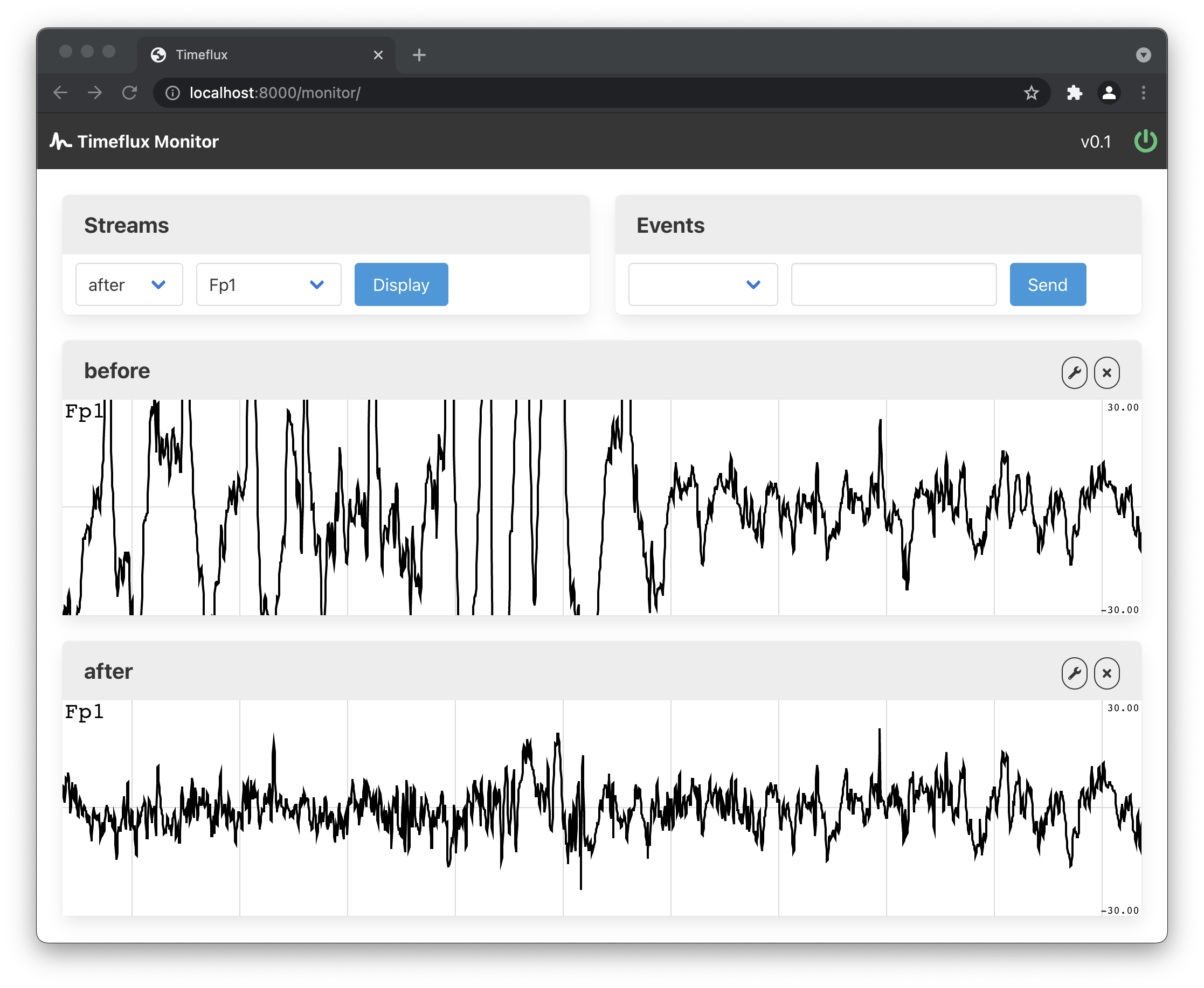Open settings for the before chart
The image size is (1204, 988).
pyautogui.click(x=1075, y=372)
